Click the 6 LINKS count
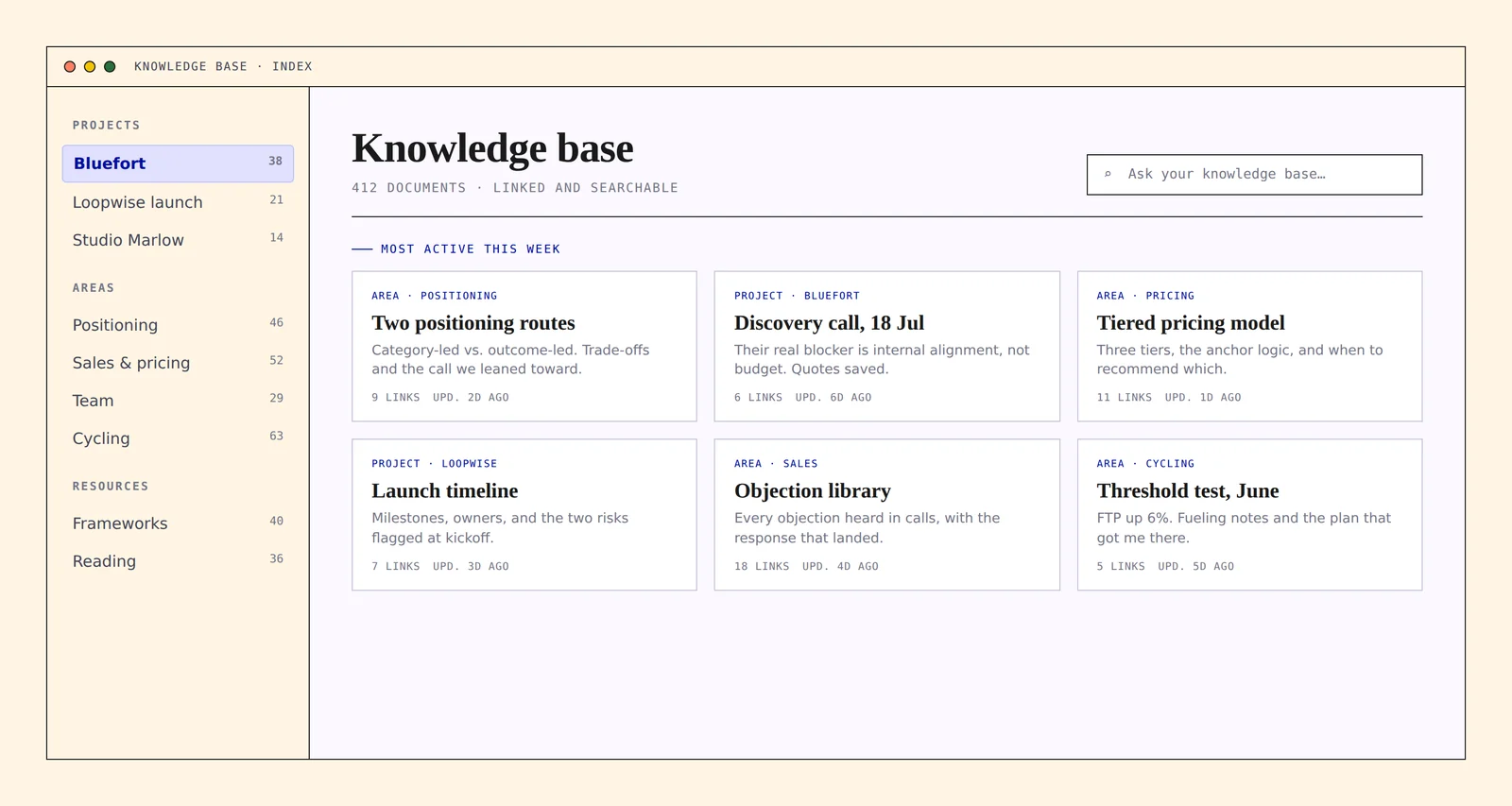Viewport: 1512px width, 806px height. coord(758,398)
